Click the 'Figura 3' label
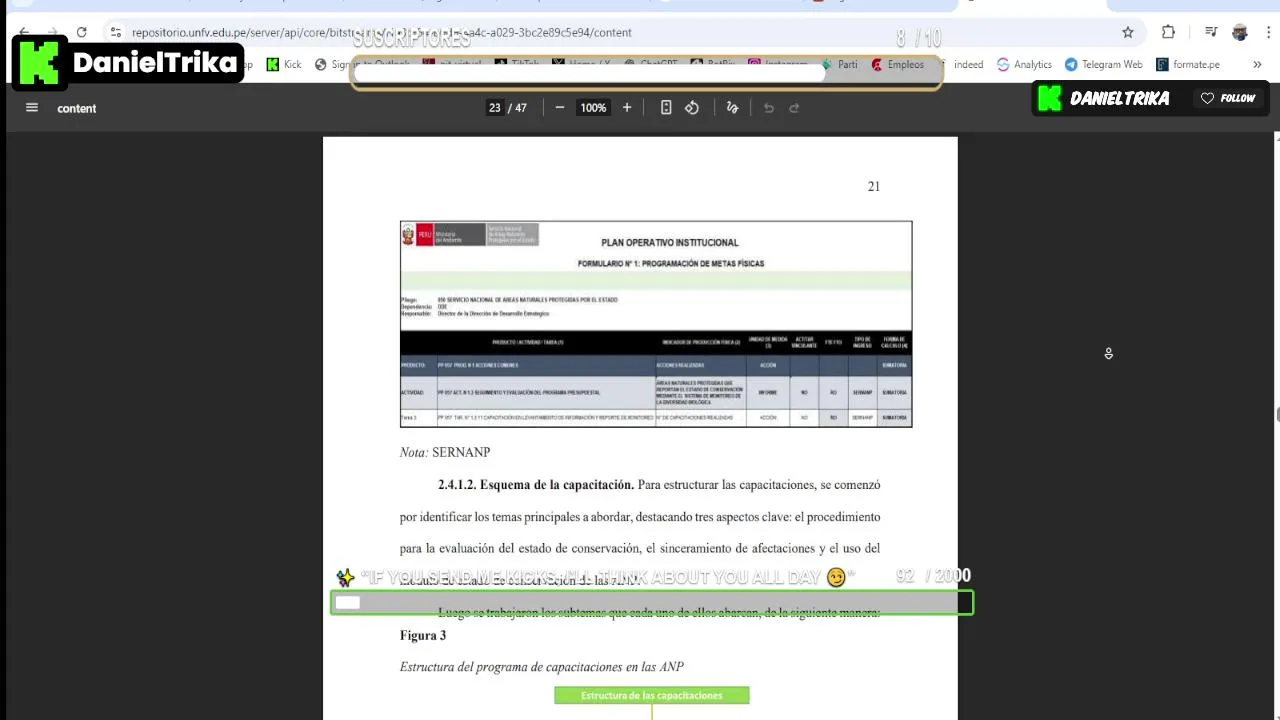1280x720 pixels. pyautogui.click(x=423, y=635)
